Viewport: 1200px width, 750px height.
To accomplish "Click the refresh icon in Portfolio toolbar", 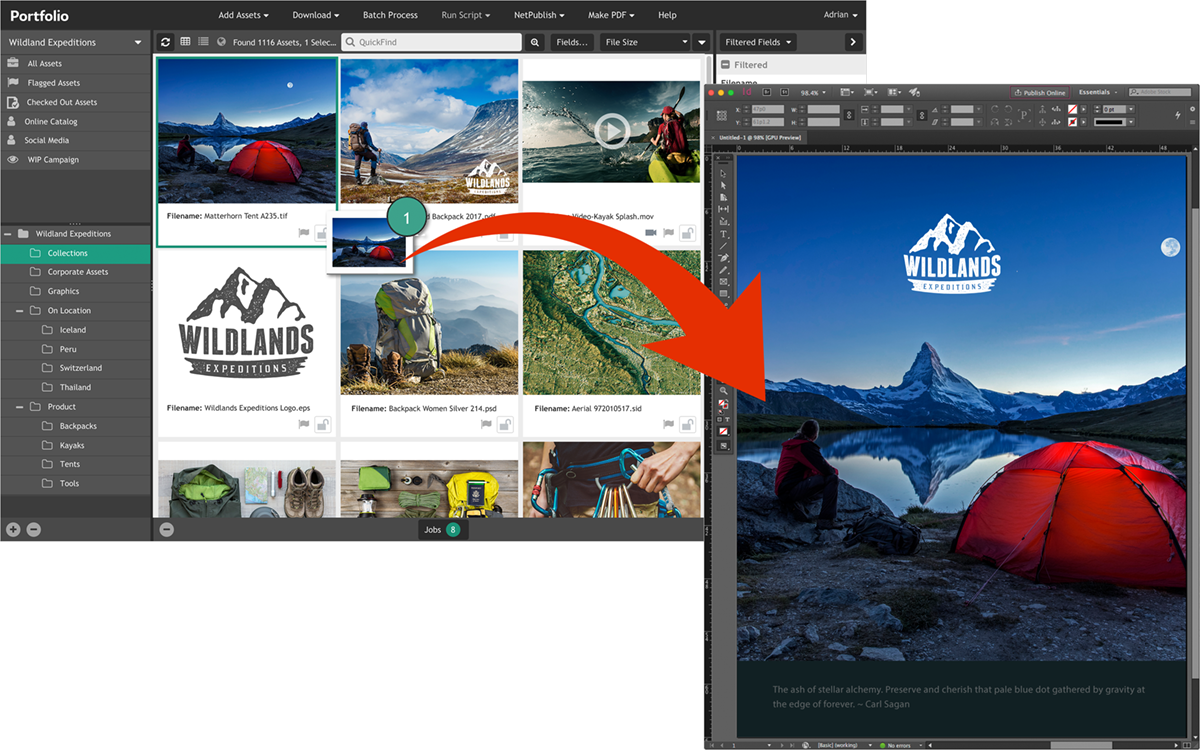I will pyautogui.click(x=167, y=42).
